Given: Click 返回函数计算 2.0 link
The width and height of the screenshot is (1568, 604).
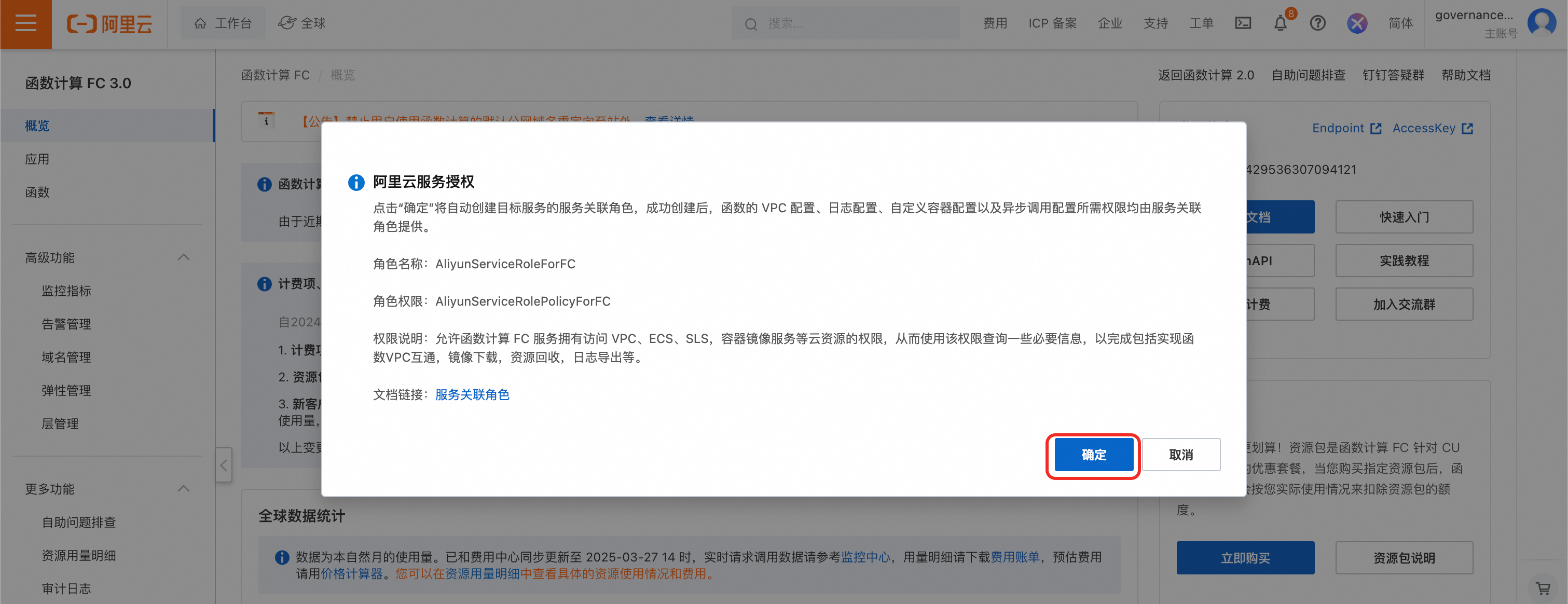Looking at the screenshot, I should point(1206,75).
